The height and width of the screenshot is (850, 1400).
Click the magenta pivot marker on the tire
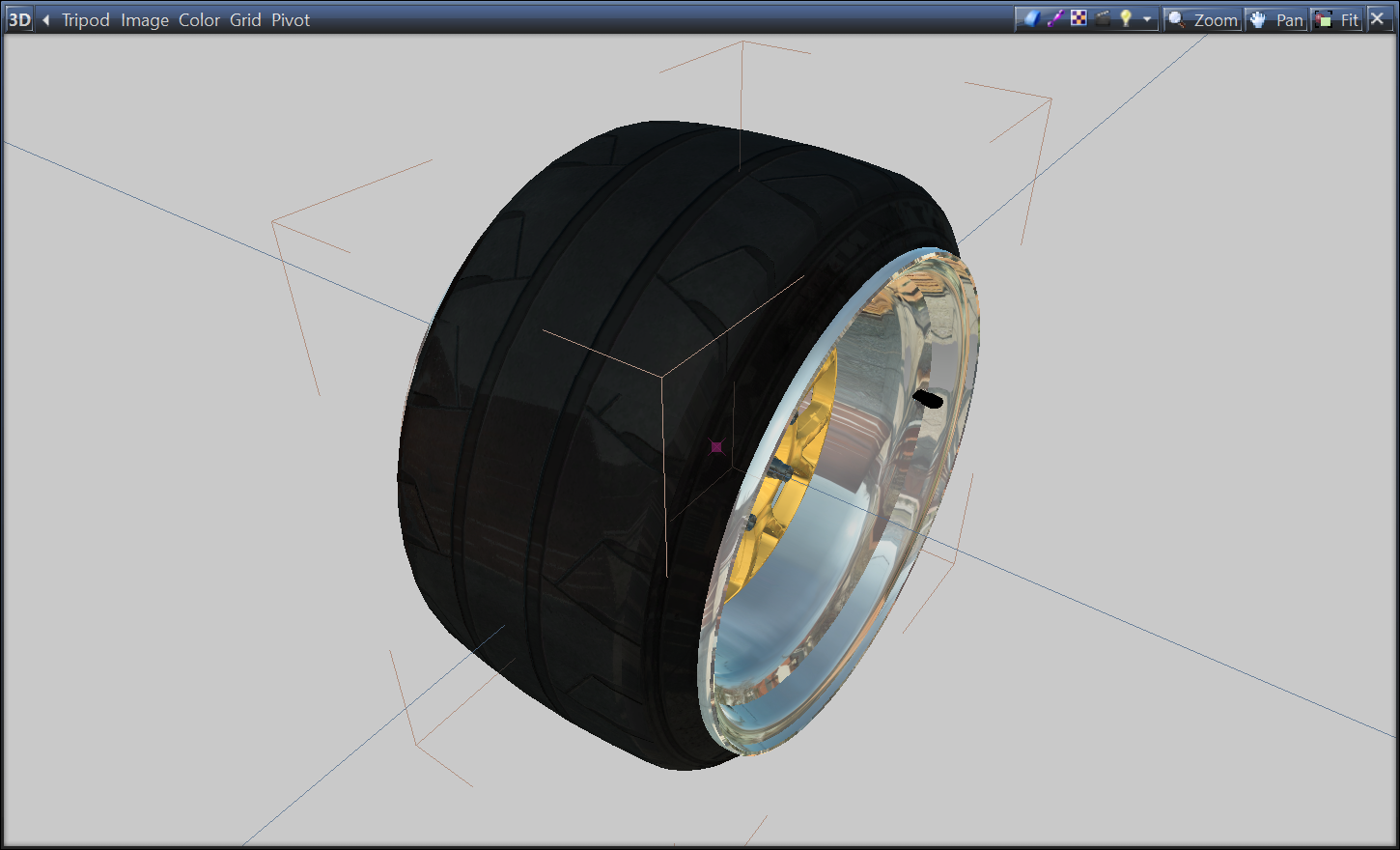pyautogui.click(x=716, y=446)
